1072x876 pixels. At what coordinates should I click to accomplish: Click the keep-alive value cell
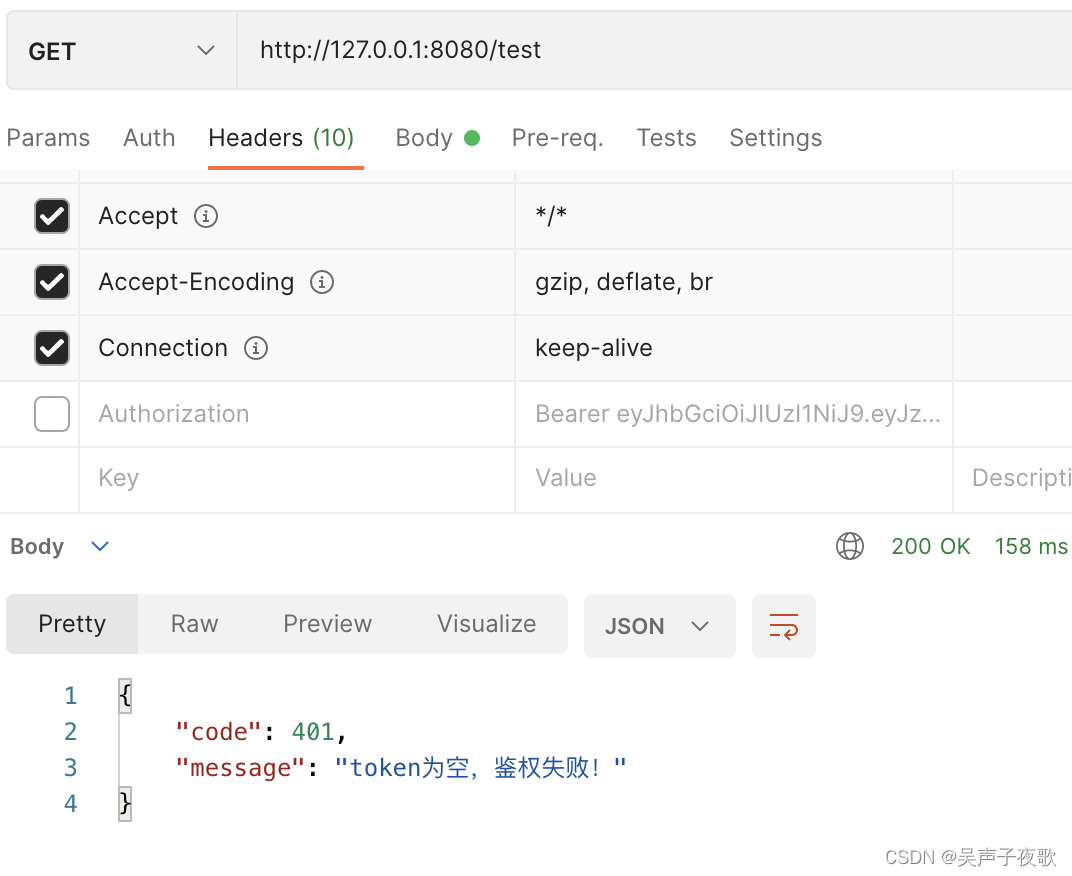734,348
